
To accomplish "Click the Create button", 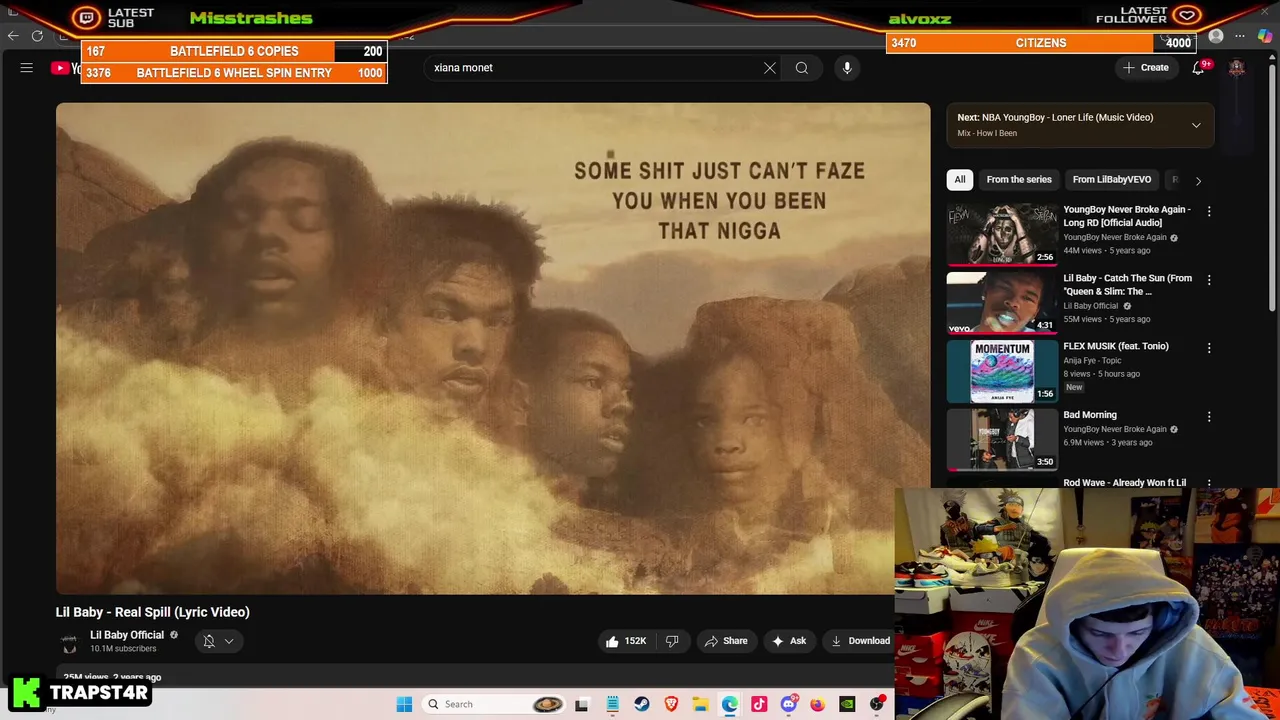I will [x=1146, y=68].
